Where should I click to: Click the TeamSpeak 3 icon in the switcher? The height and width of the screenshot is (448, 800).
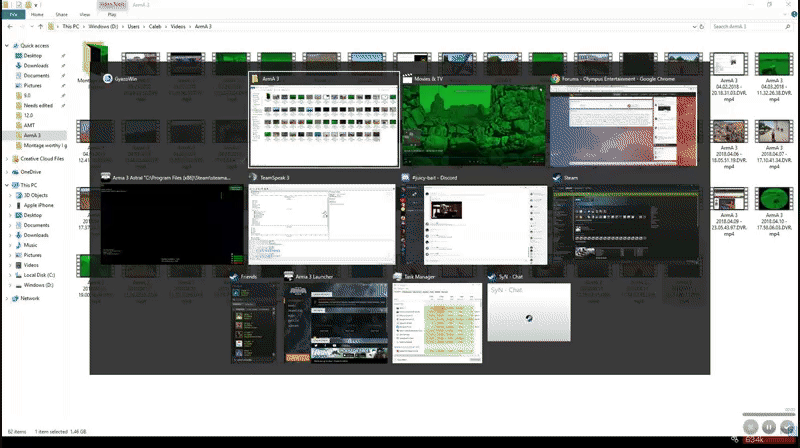(253, 177)
